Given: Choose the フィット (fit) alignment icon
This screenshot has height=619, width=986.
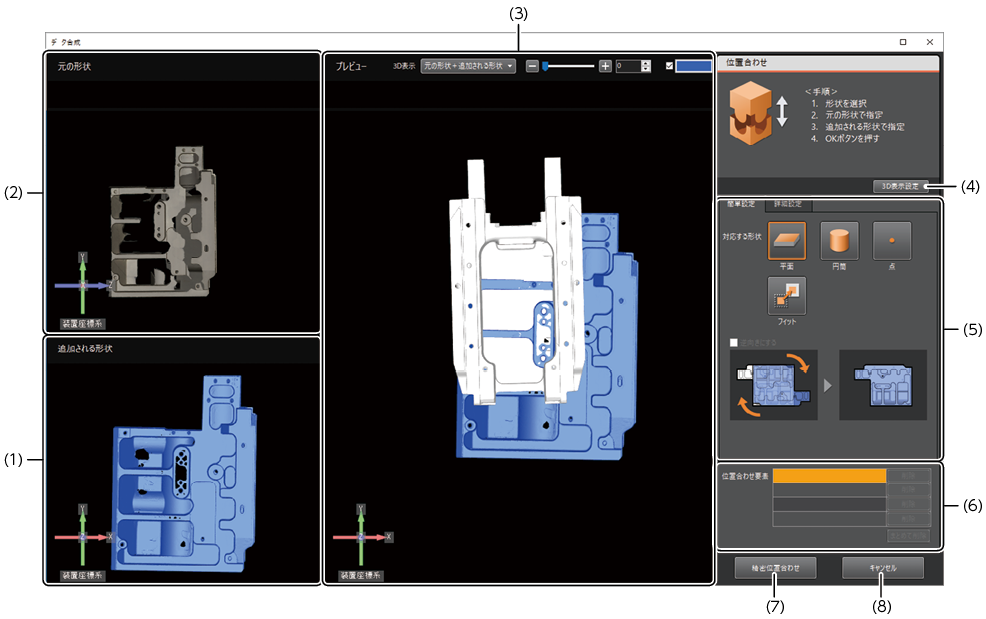Looking at the screenshot, I should pyautogui.click(x=786, y=296).
